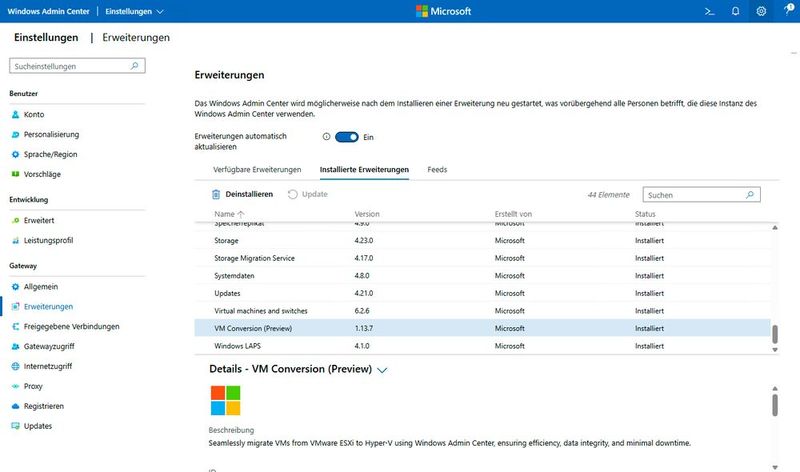This screenshot has width=800, height=472.
Task: Click the Leistungsprofil icon
Action: [15, 240]
